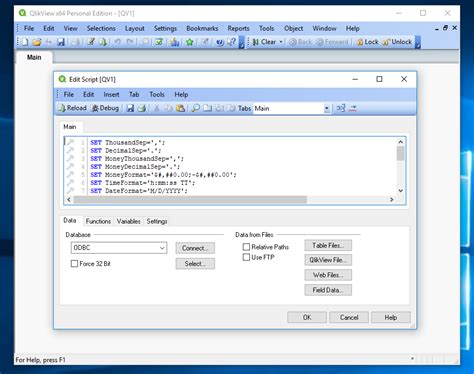This screenshot has height=374, width=474.
Task: Switch to the Variables tab
Action: (x=128, y=221)
